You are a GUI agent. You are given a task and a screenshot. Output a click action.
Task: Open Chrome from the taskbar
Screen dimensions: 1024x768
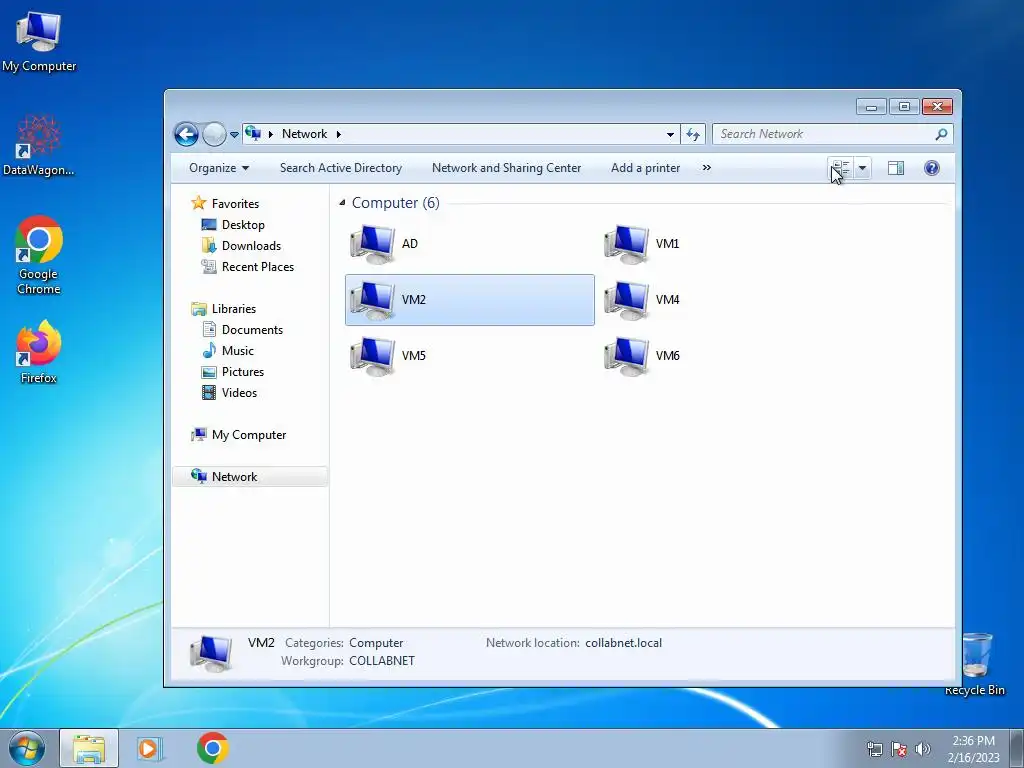[x=212, y=748]
